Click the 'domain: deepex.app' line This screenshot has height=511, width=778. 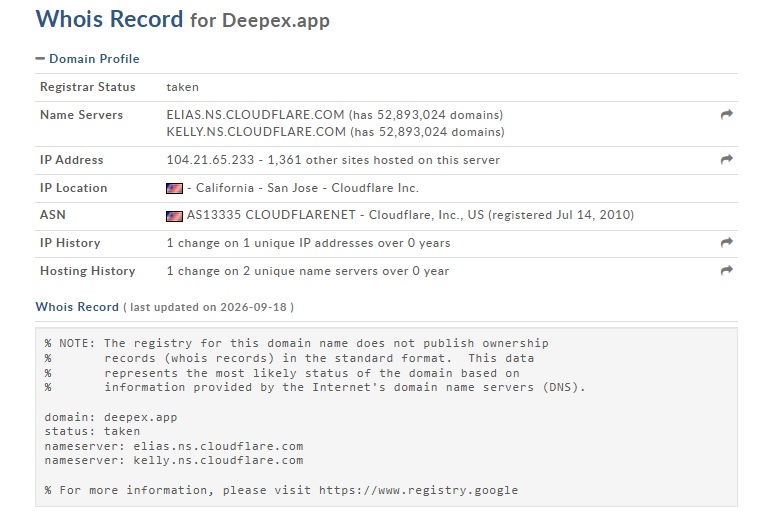coord(111,417)
